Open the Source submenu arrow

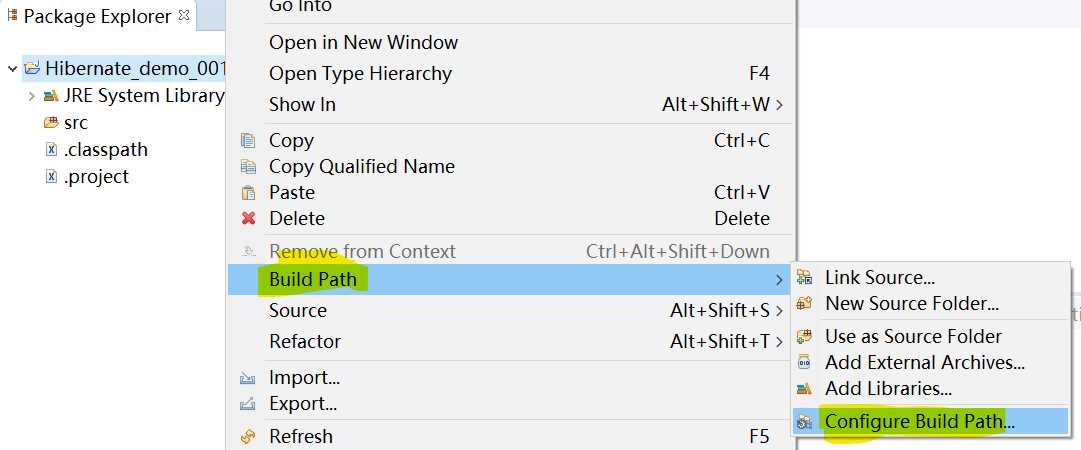[x=779, y=311]
